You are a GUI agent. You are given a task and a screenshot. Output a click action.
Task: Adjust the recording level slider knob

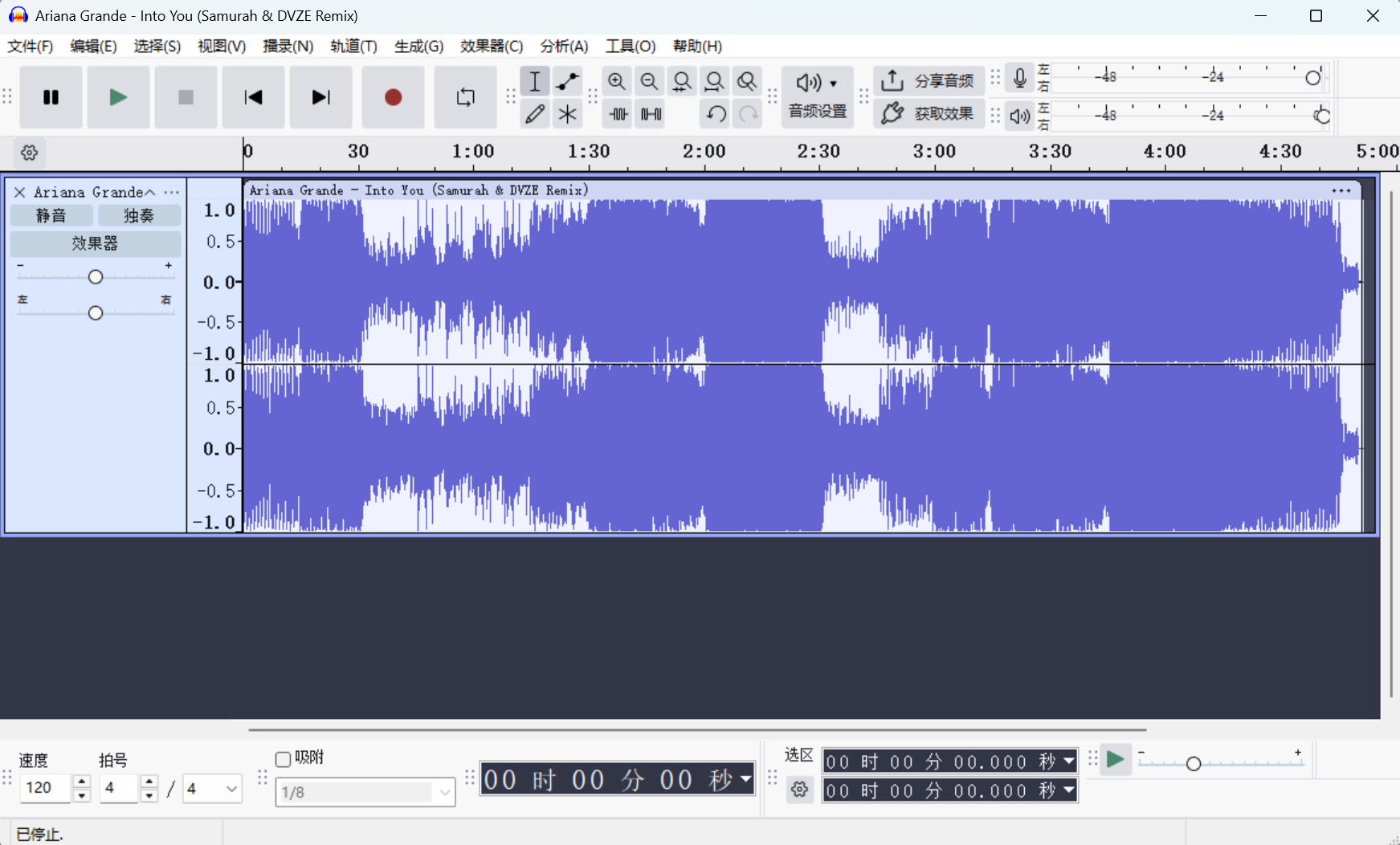(x=1312, y=78)
